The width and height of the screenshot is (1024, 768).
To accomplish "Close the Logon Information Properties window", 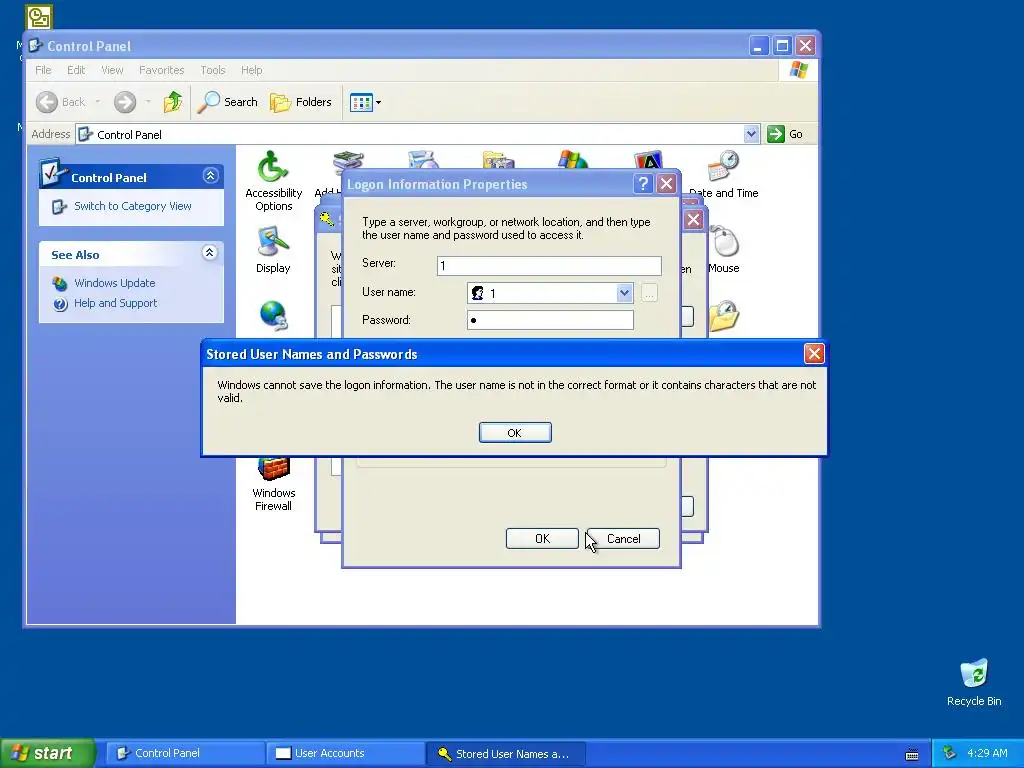I will (666, 184).
